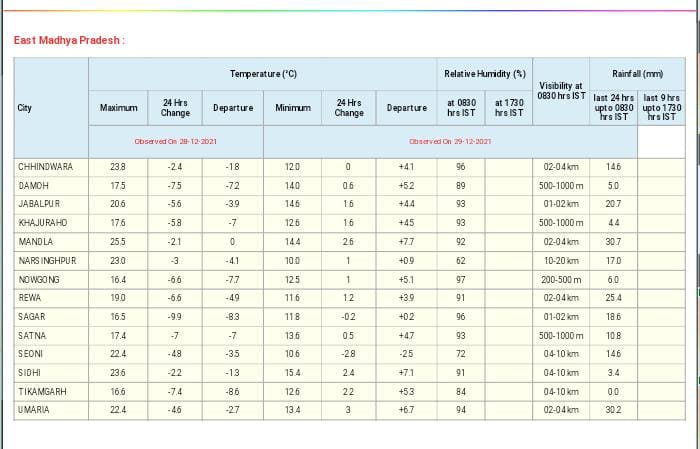Click the JABALPUR city cell
This screenshot has height=449, width=700.
[41, 204]
